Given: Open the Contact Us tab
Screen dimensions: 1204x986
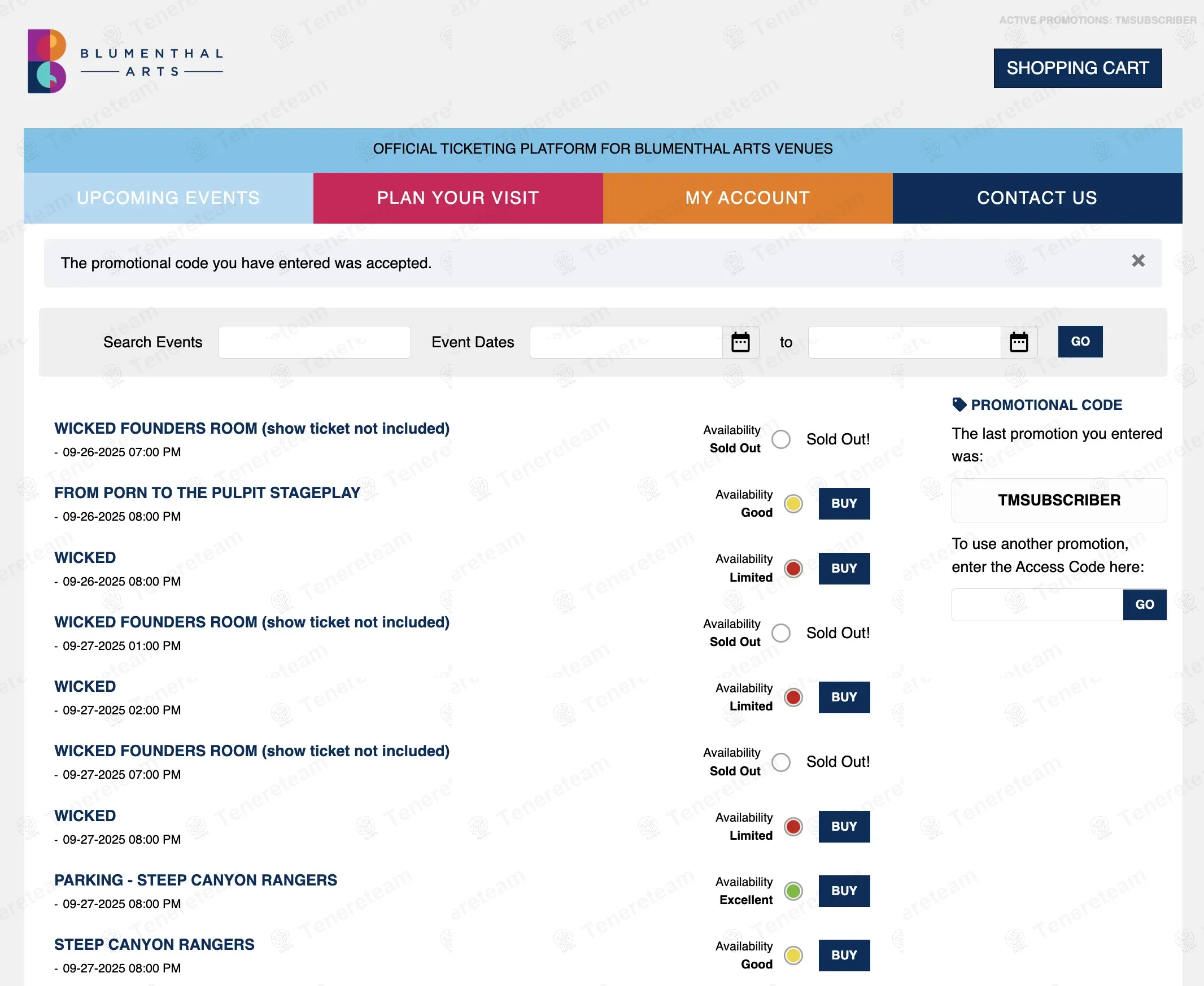Looking at the screenshot, I should coord(1037,198).
